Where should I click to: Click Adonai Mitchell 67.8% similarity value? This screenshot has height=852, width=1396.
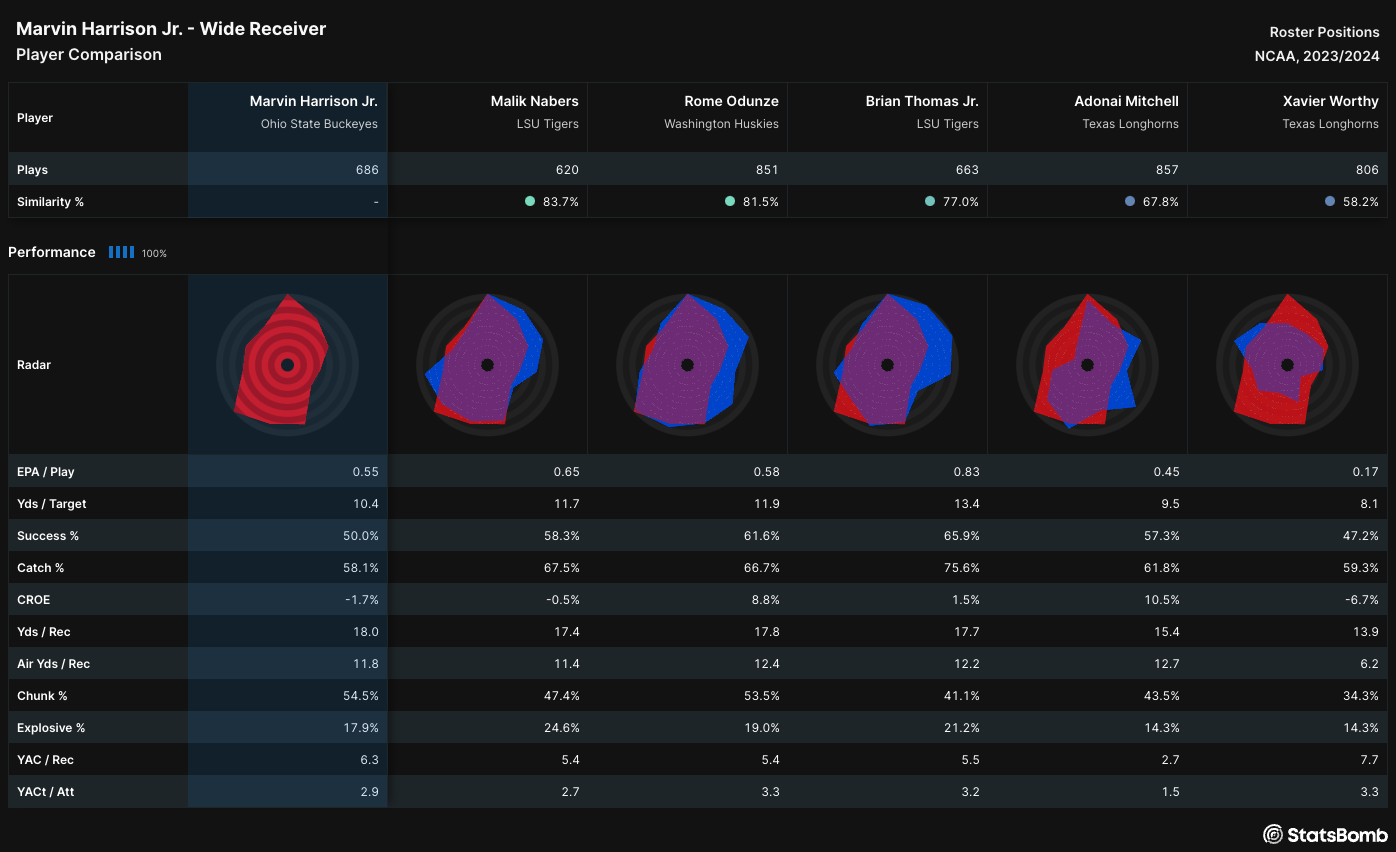(x=1160, y=202)
